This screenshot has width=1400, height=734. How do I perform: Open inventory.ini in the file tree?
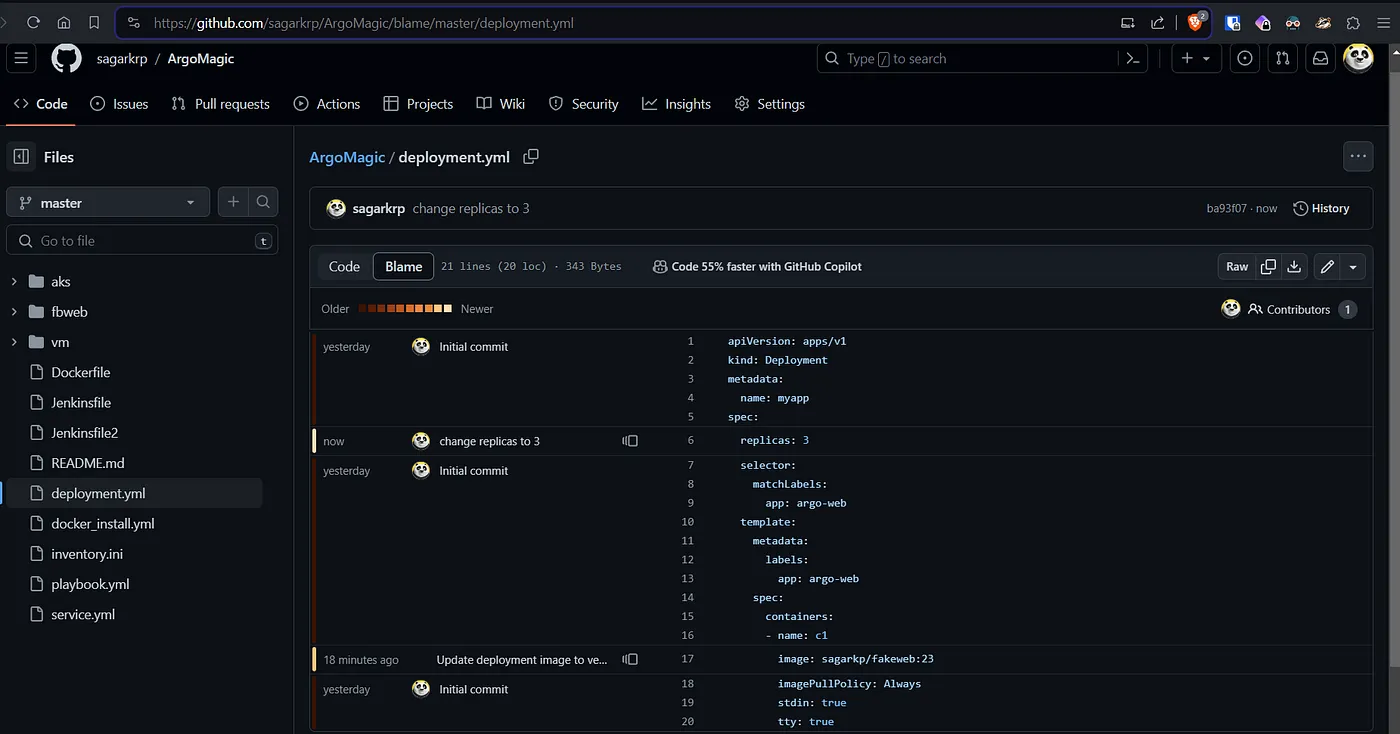click(x=87, y=554)
